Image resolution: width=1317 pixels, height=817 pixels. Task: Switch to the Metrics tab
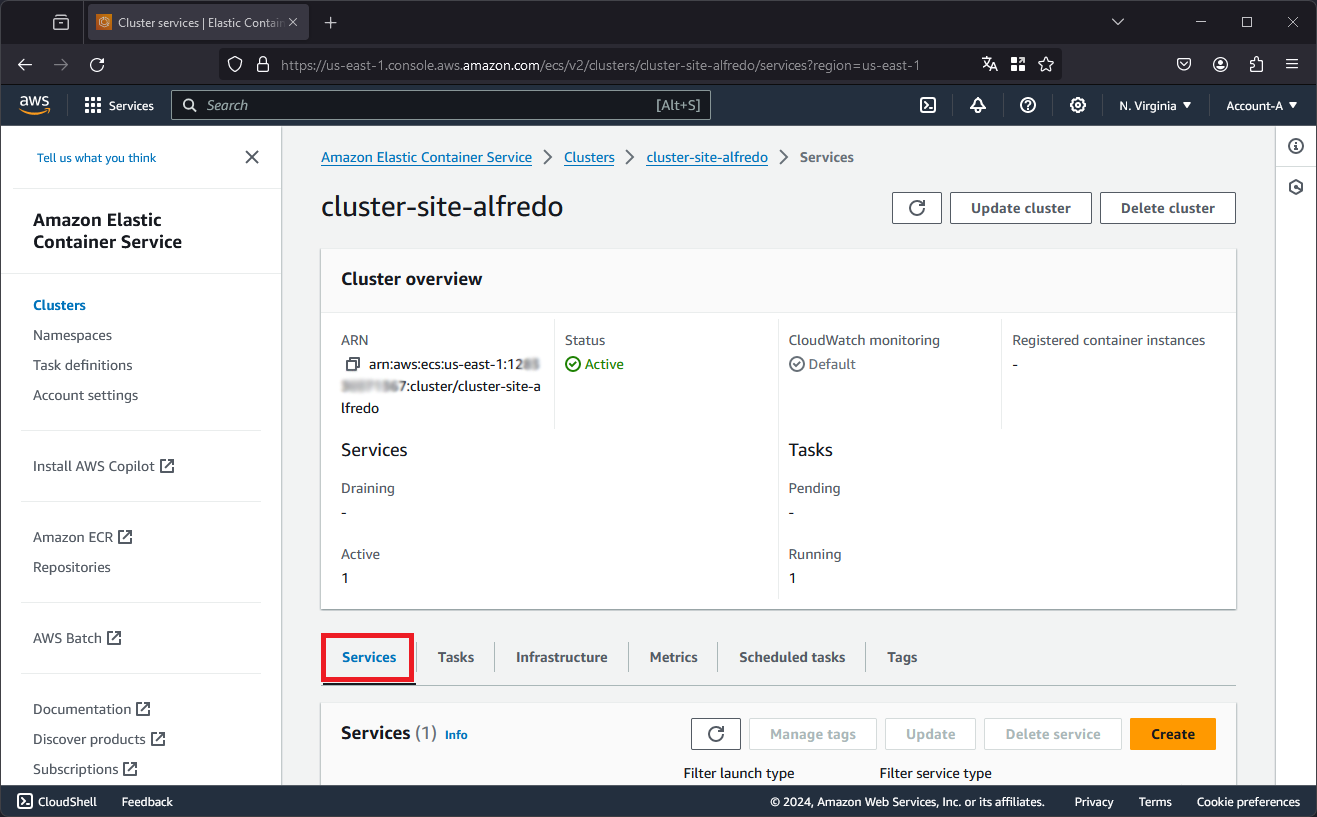[x=674, y=657]
